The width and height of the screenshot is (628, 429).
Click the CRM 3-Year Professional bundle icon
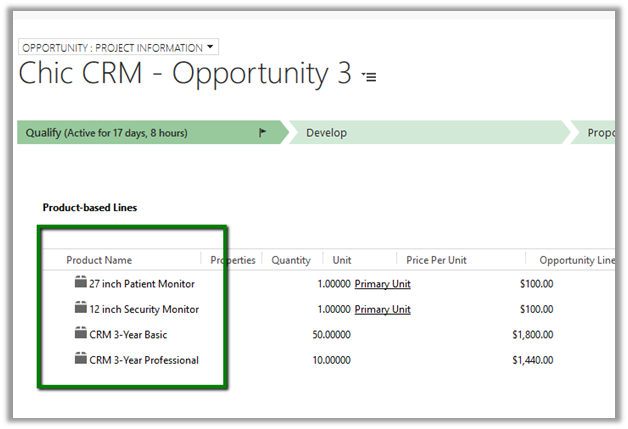tap(81, 359)
